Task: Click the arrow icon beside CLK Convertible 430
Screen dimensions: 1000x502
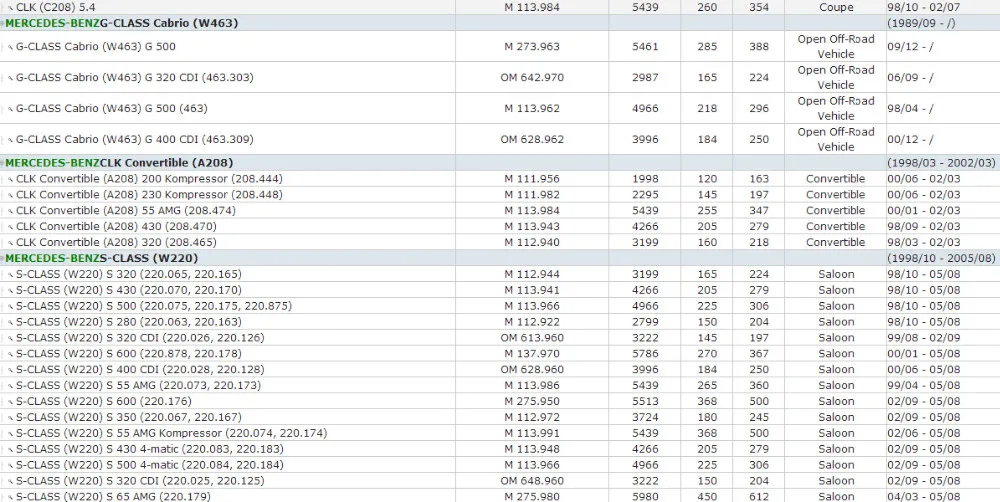Action: click(x=10, y=227)
